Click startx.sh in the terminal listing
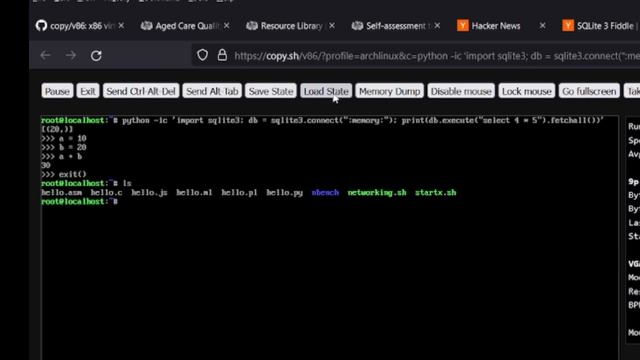The height and width of the screenshot is (360, 640). pos(436,193)
